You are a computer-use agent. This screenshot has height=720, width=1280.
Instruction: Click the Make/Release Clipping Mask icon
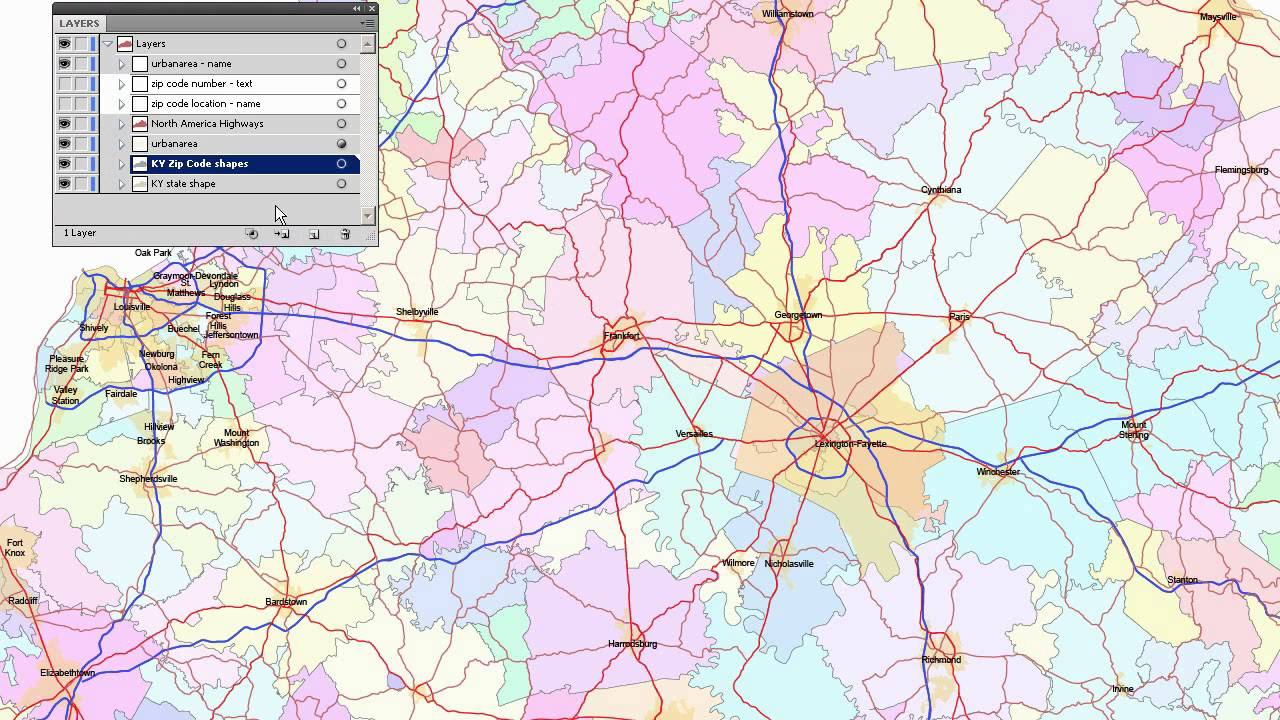[x=252, y=234]
